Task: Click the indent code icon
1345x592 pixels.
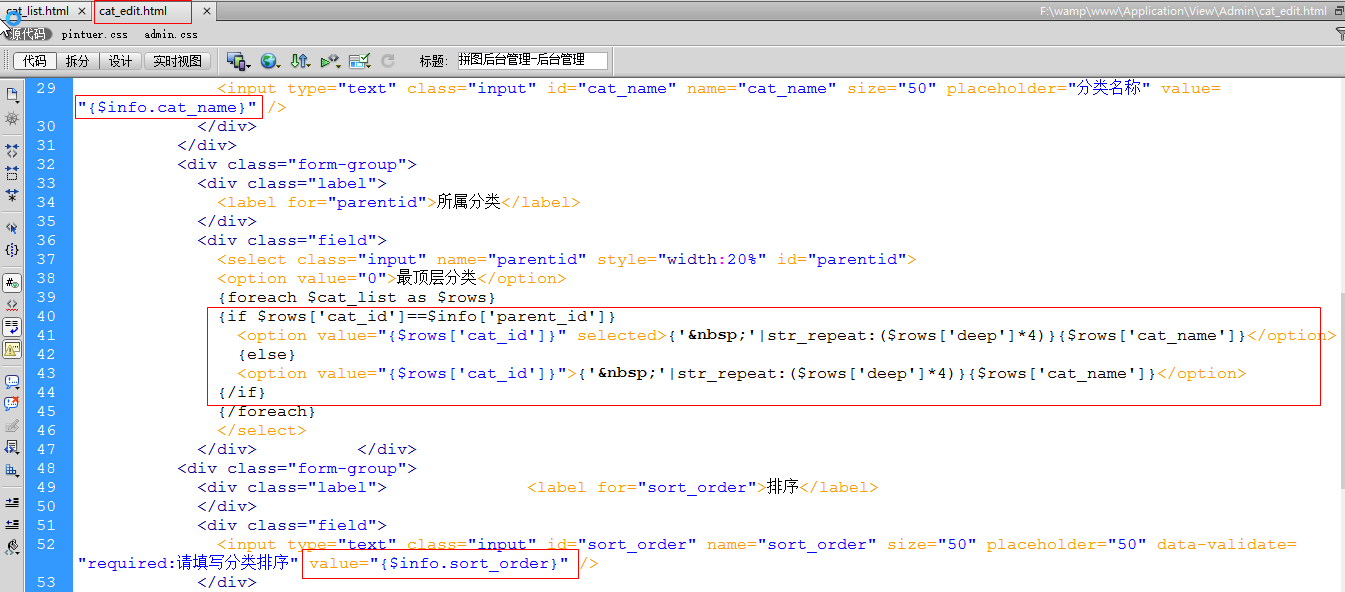Action: [x=12, y=502]
